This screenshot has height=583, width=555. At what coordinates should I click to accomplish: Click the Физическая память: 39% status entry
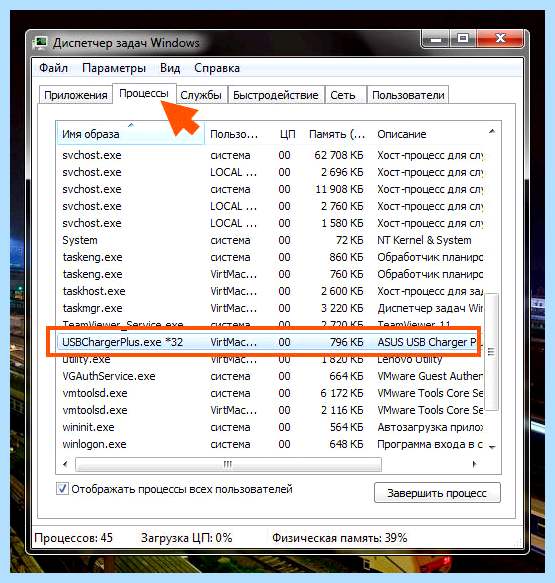[340, 538]
